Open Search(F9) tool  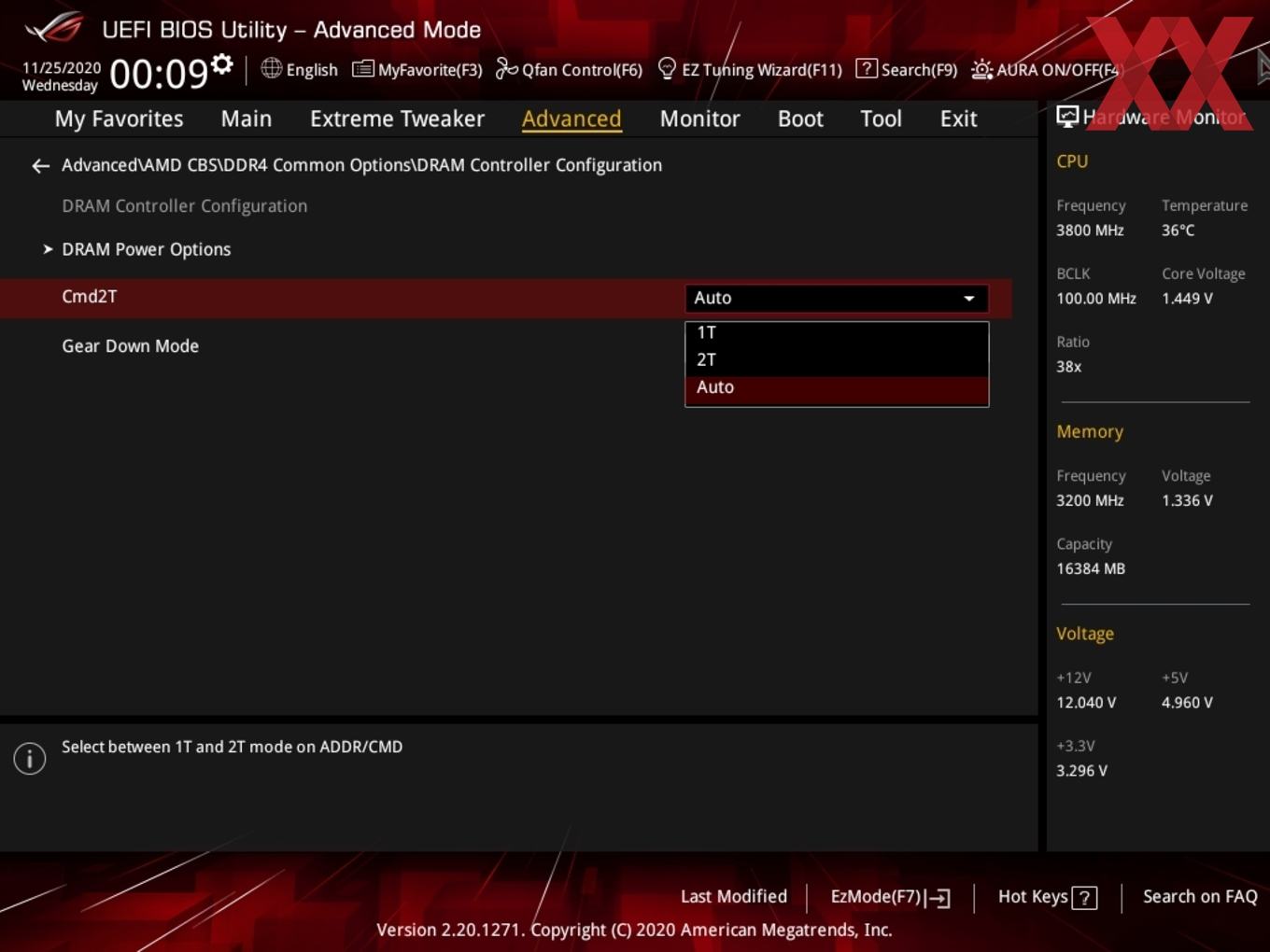906,69
